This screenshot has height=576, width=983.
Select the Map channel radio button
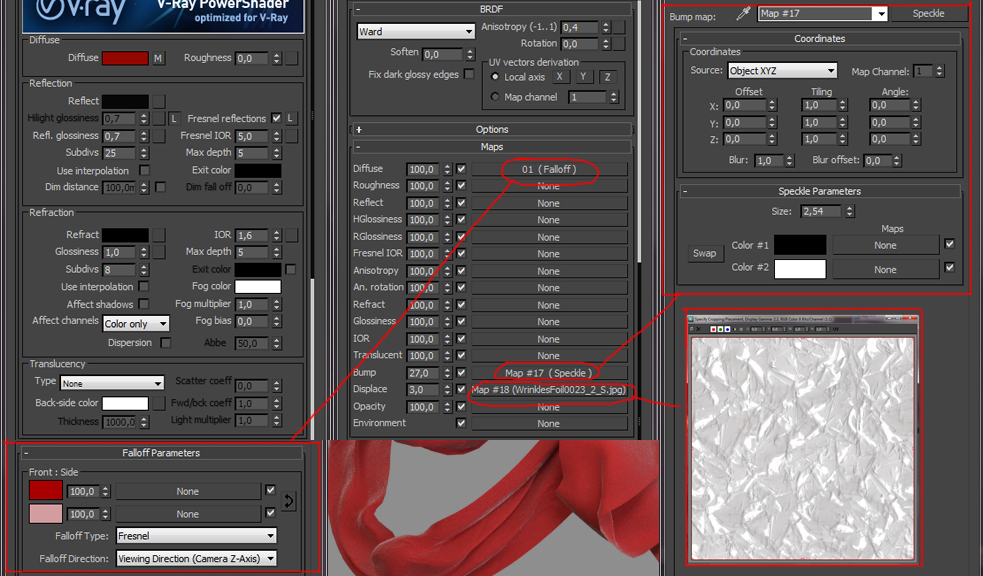pyautogui.click(x=495, y=97)
